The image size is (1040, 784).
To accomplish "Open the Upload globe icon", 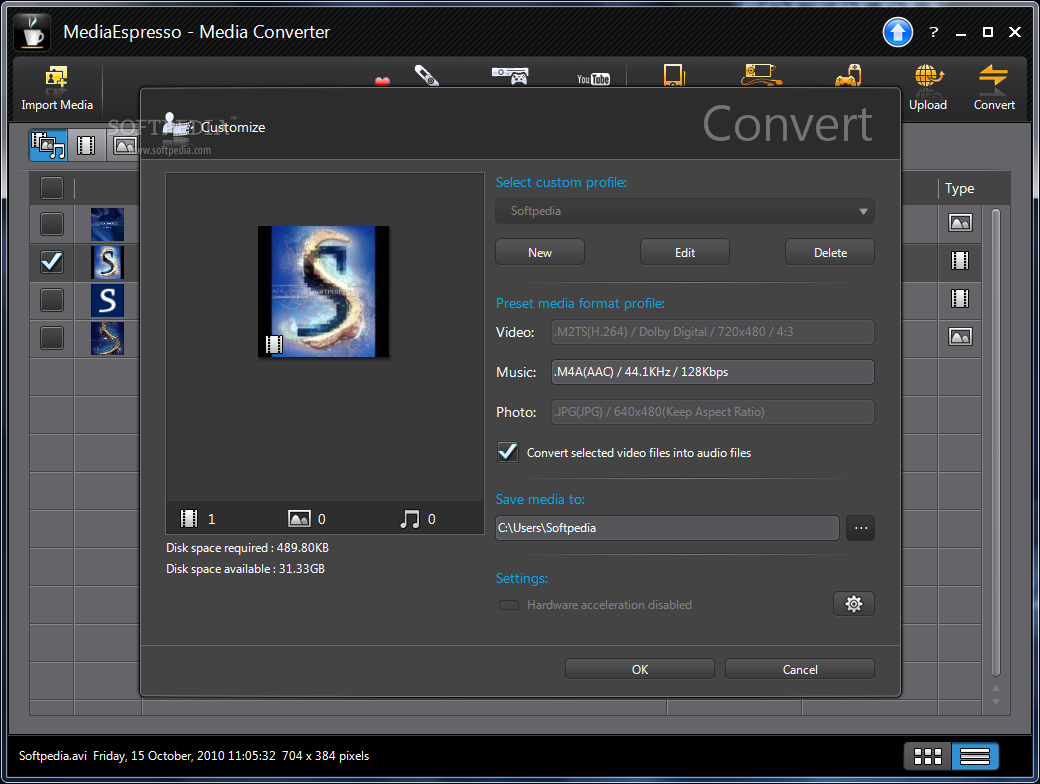I will pyautogui.click(x=929, y=78).
